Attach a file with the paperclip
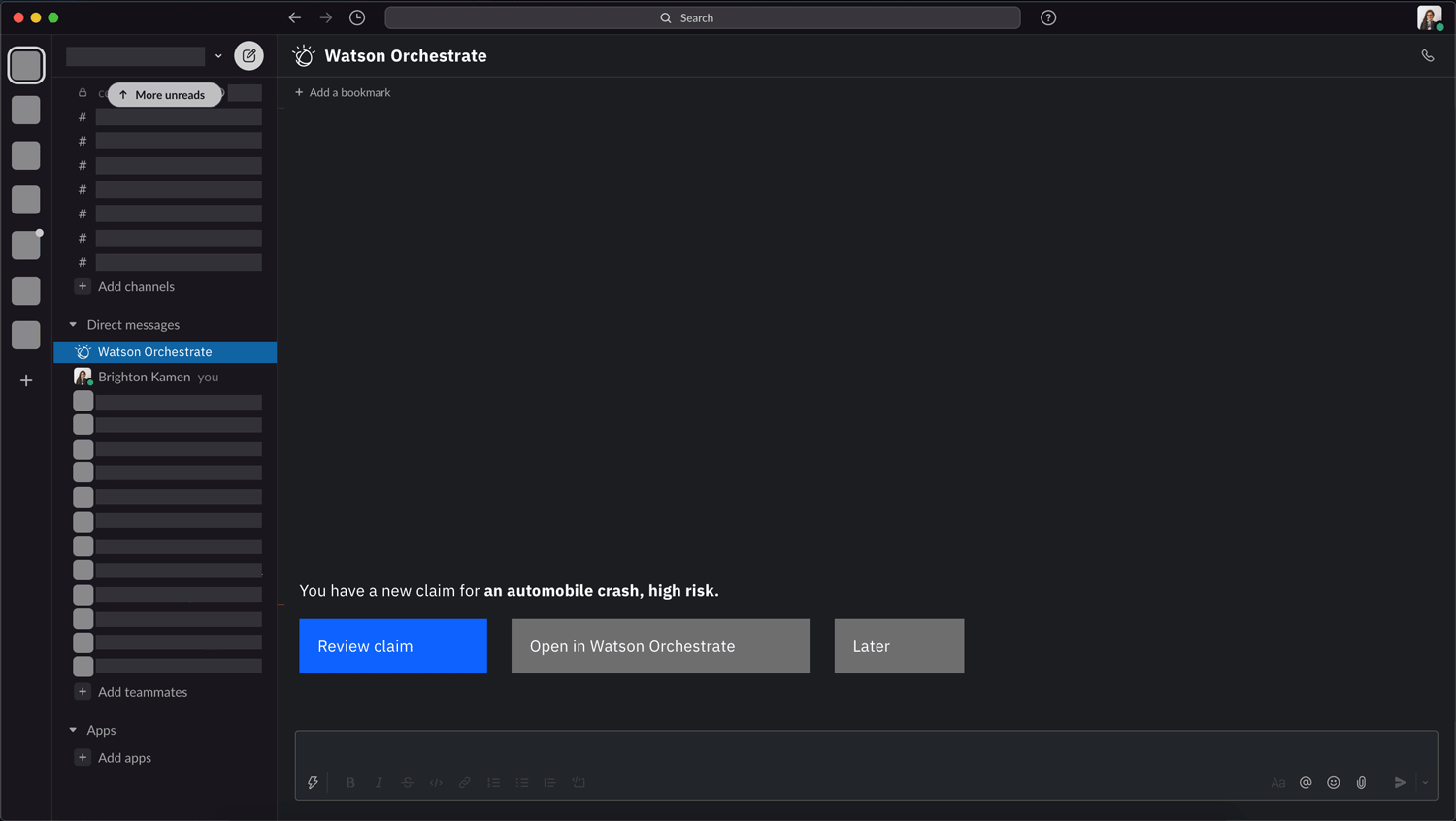Image resolution: width=1456 pixels, height=821 pixels. 1362,782
